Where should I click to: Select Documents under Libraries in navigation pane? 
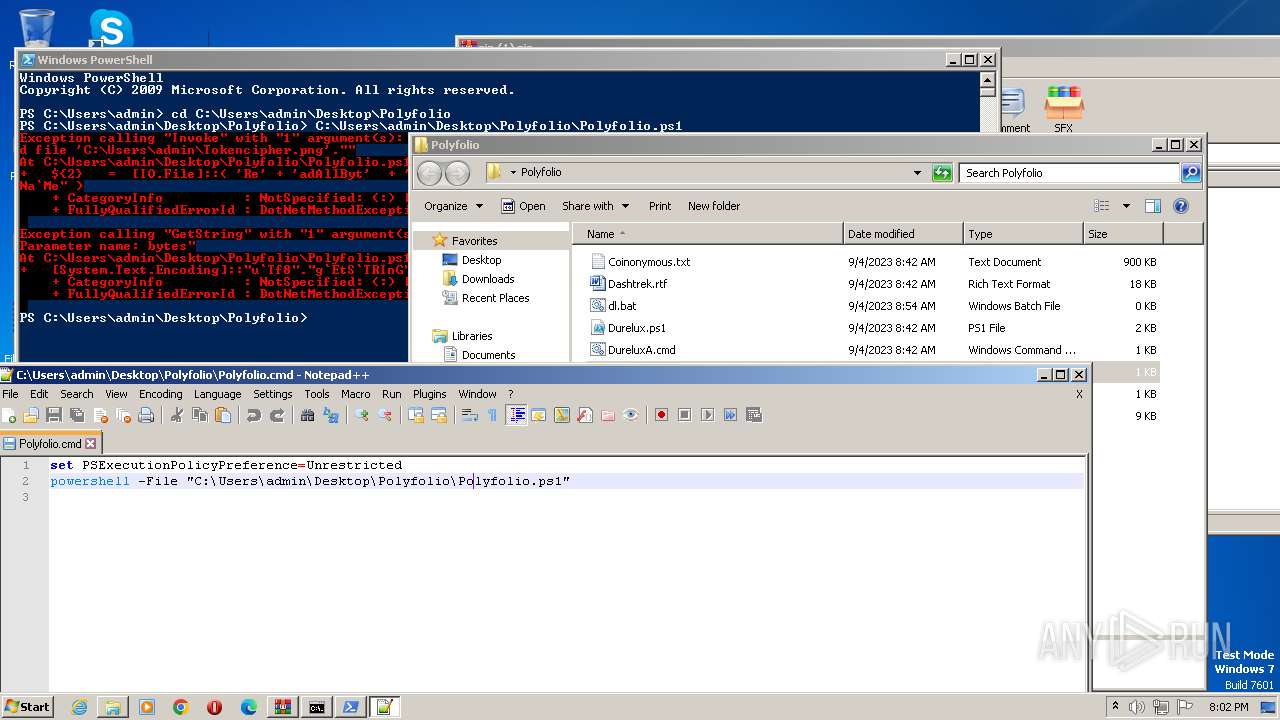coord(488,355)
